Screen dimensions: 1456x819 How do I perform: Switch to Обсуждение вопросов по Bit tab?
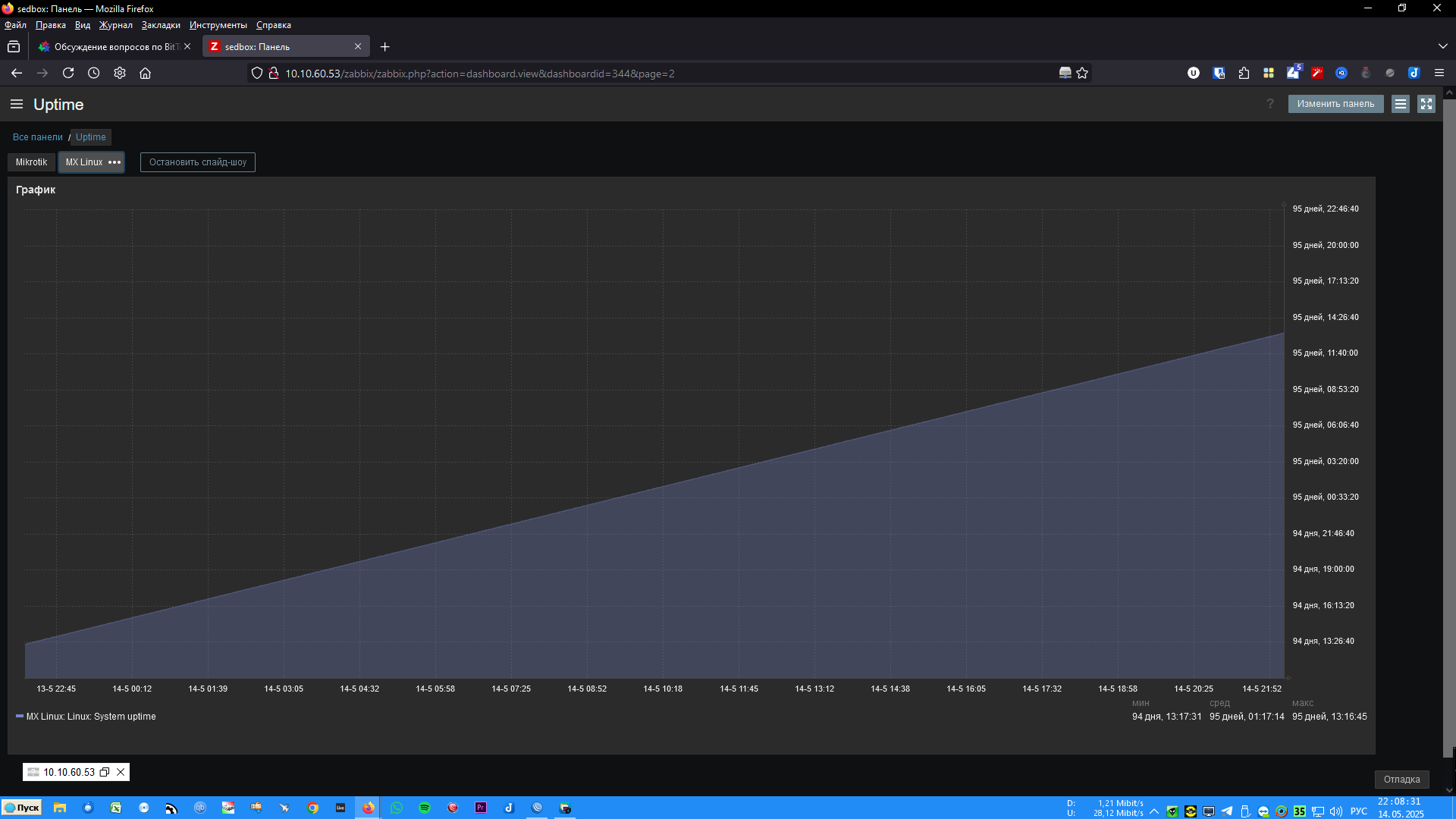pyautogui.click(x=114, y=47)
